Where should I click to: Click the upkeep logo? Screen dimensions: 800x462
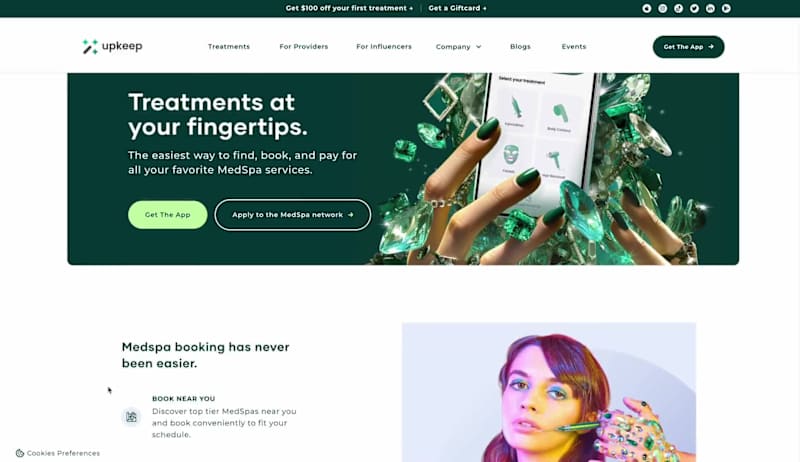112,46
